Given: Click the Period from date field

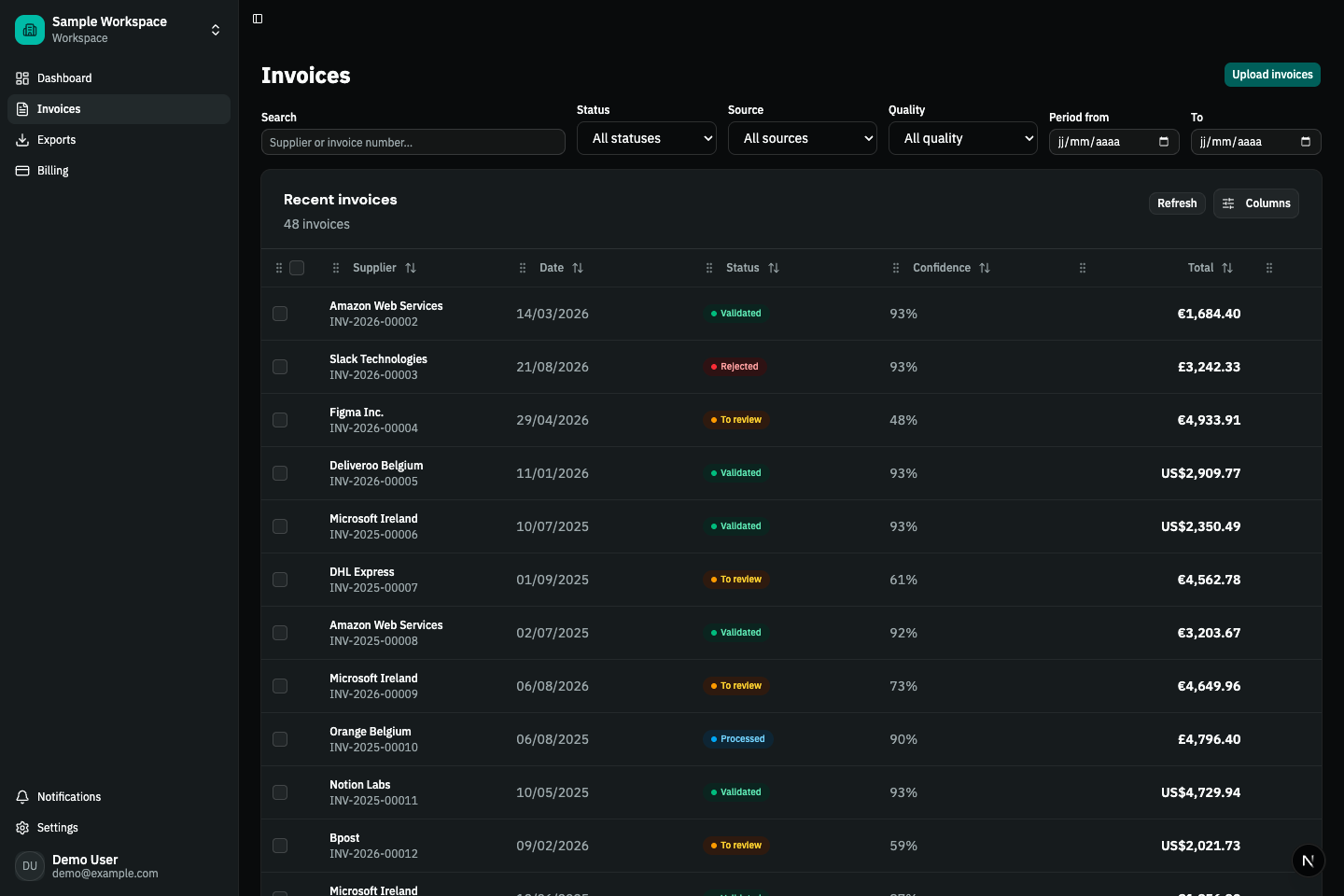Looking at the screenshot, I should point(1114,142).
